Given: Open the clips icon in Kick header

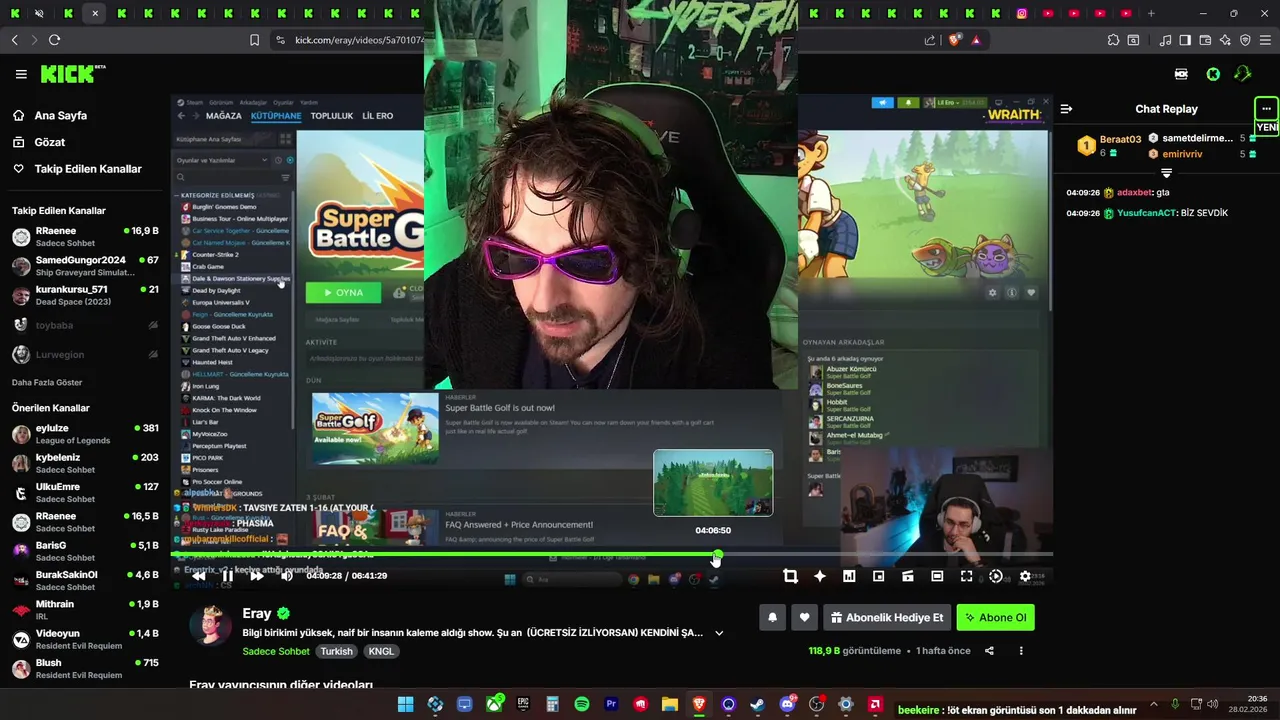Looking at the screenshot, I should pos(1181,74).
